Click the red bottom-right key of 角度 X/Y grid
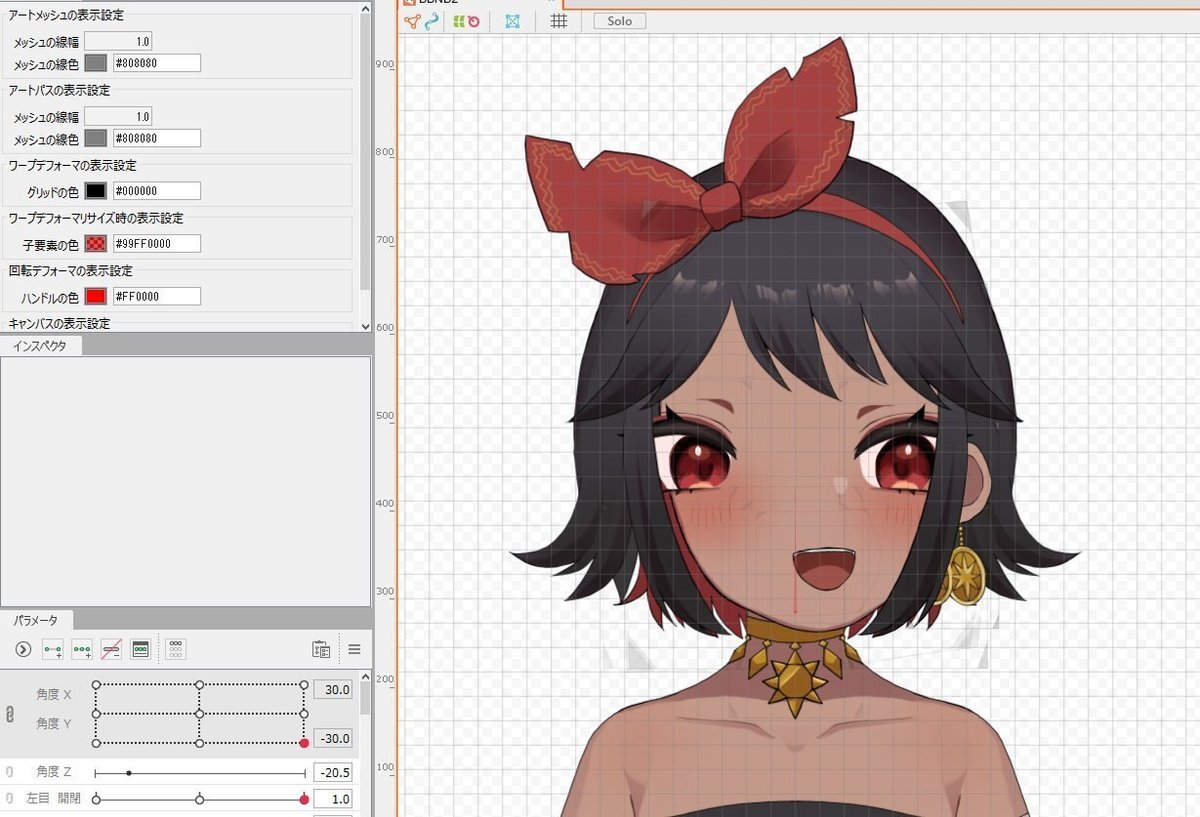The height and width of the screenshot is (817, 1200). (x=304, y=743)
